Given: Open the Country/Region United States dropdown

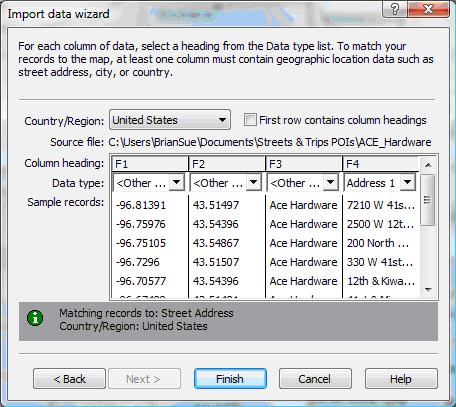Looking at the screenshot, I should 170,120.
